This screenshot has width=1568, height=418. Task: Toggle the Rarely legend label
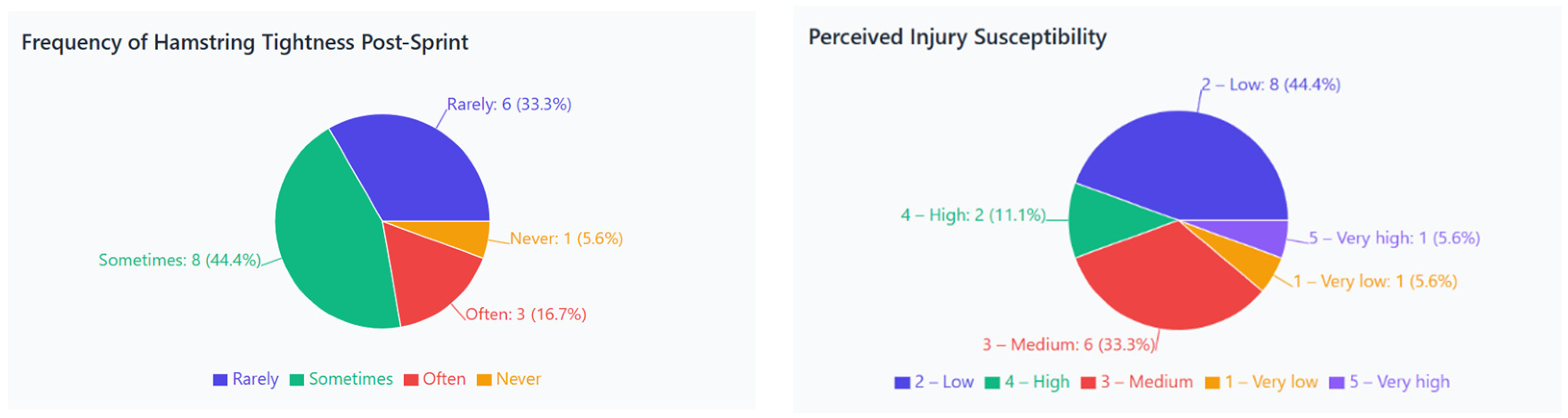[255, 379]
